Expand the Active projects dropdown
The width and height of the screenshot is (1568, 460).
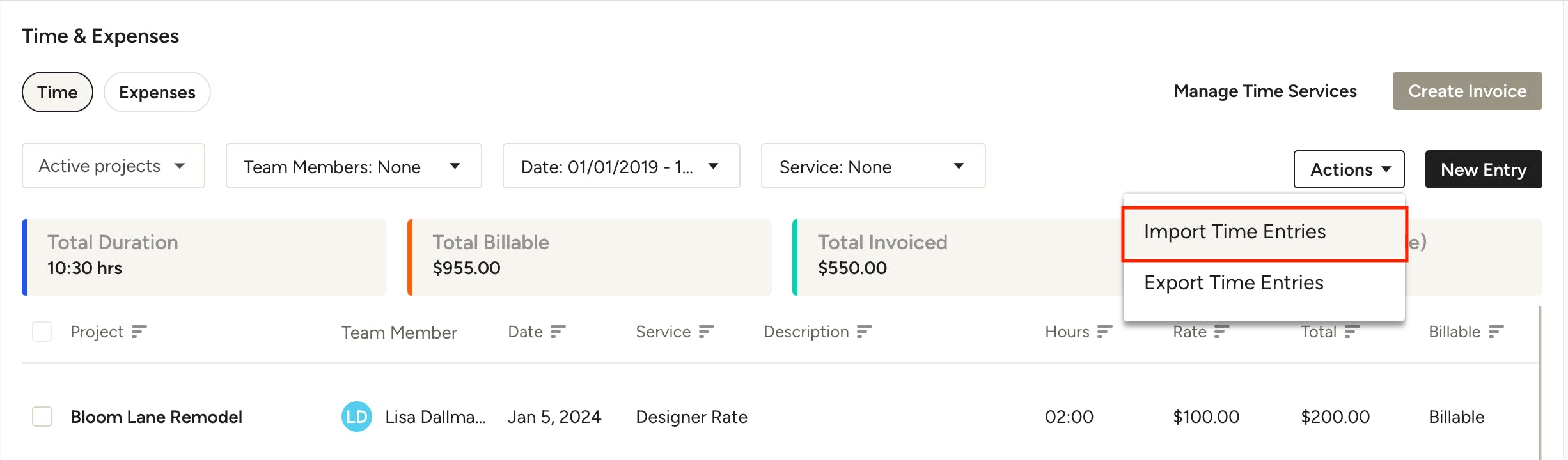(113, 166)
